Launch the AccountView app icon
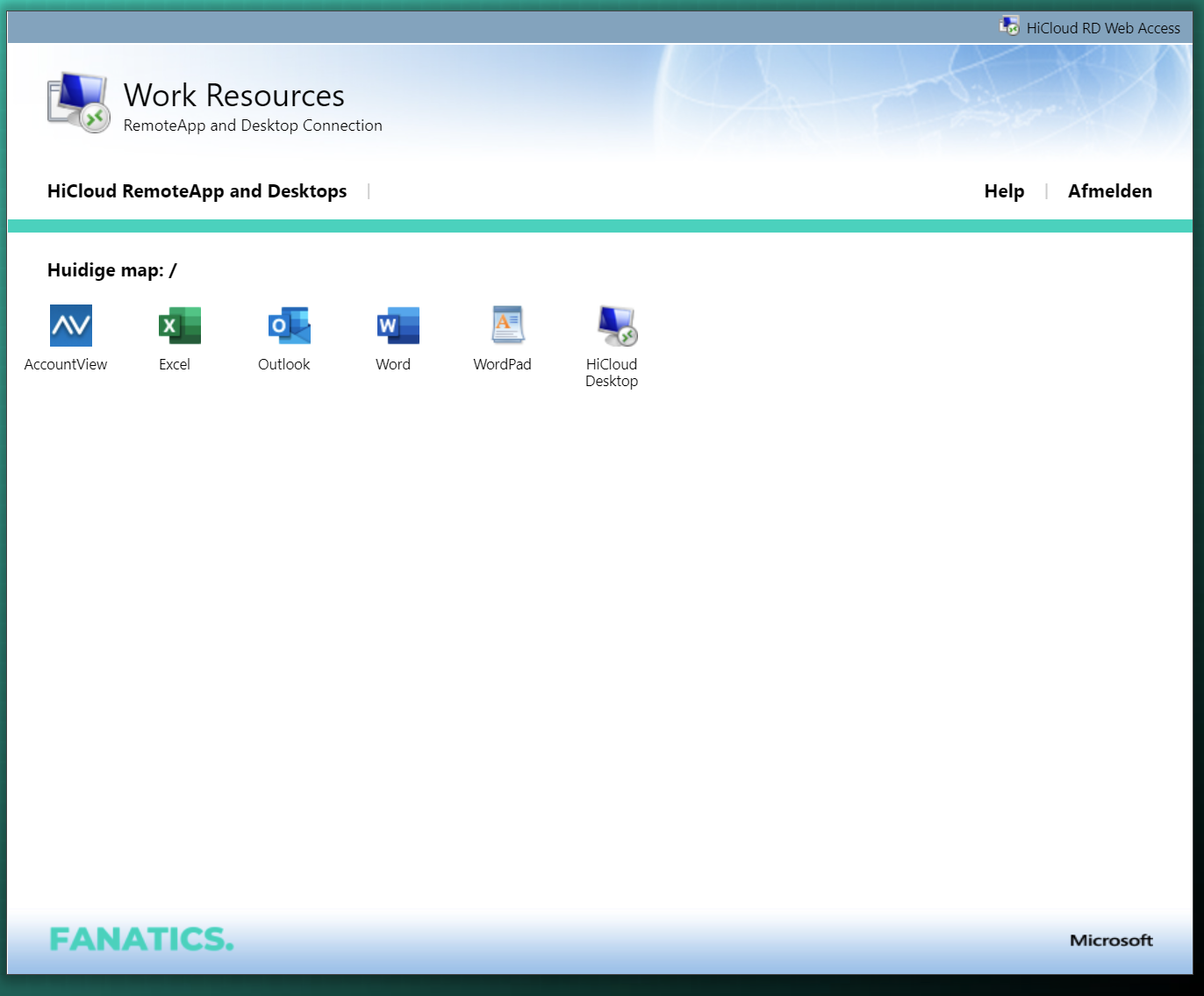Image resolution: width=1204 pixels, height=996 pixels. click(x=71, y=326)
